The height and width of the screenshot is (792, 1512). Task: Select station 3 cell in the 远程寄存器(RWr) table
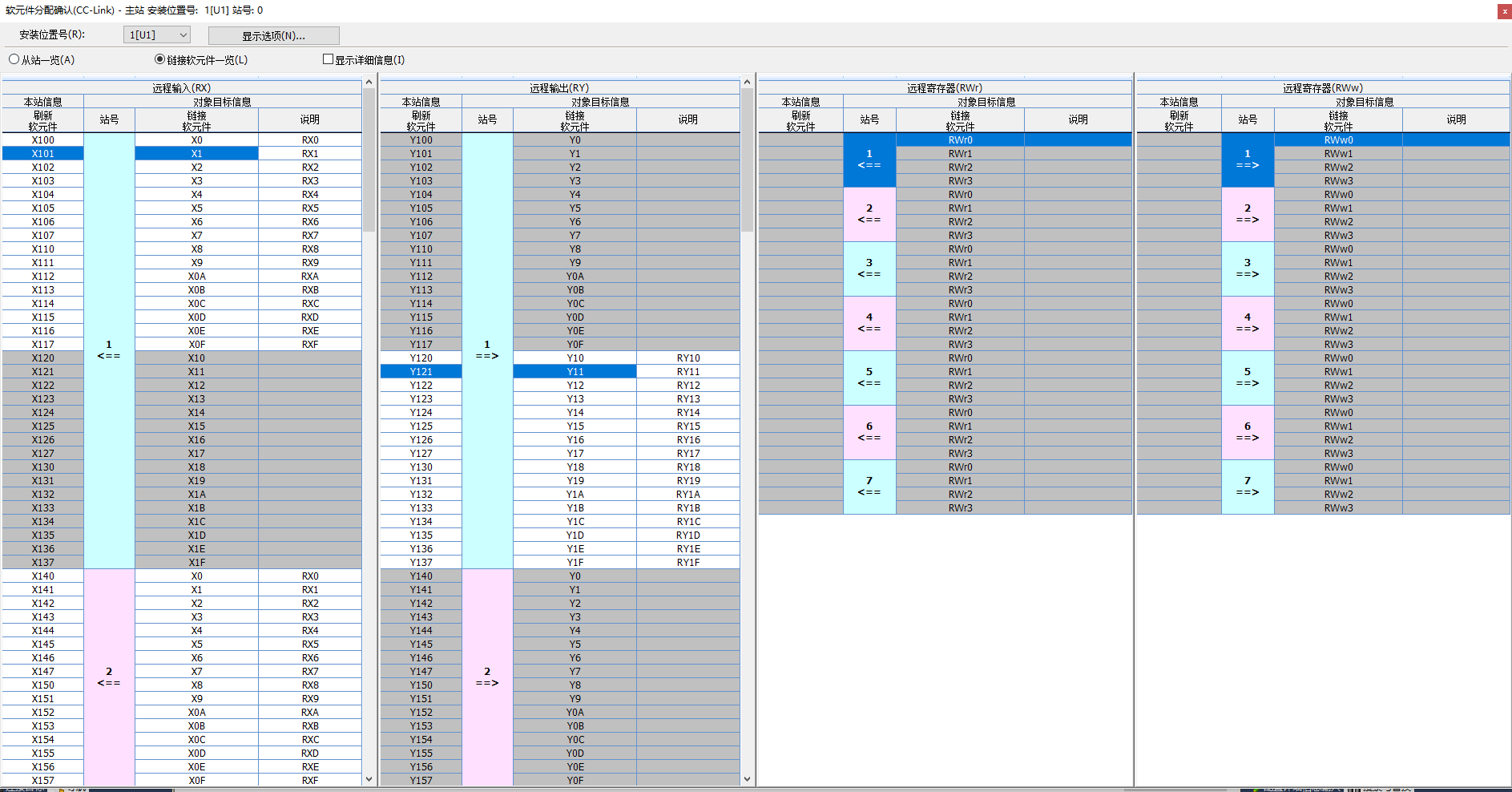(x=869, y=269)
